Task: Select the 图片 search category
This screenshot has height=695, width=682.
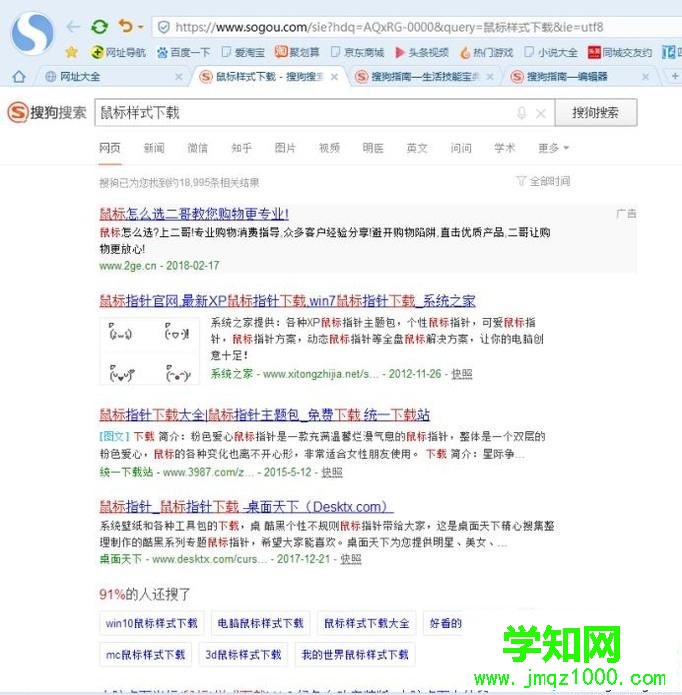Action: click(x=285, y=148)
